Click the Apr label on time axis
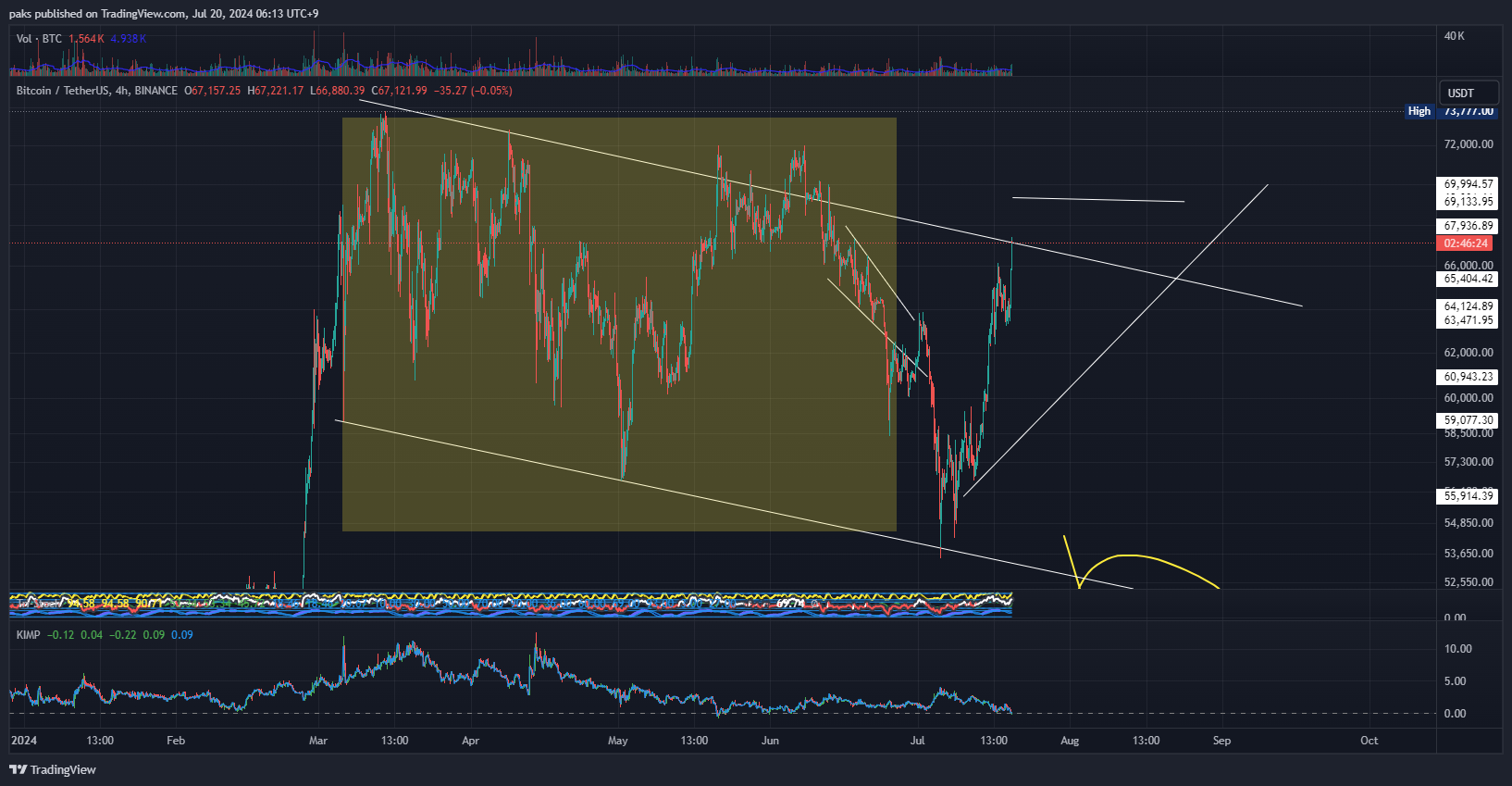This screenshot has height=786, width=1512. (470, 741)
